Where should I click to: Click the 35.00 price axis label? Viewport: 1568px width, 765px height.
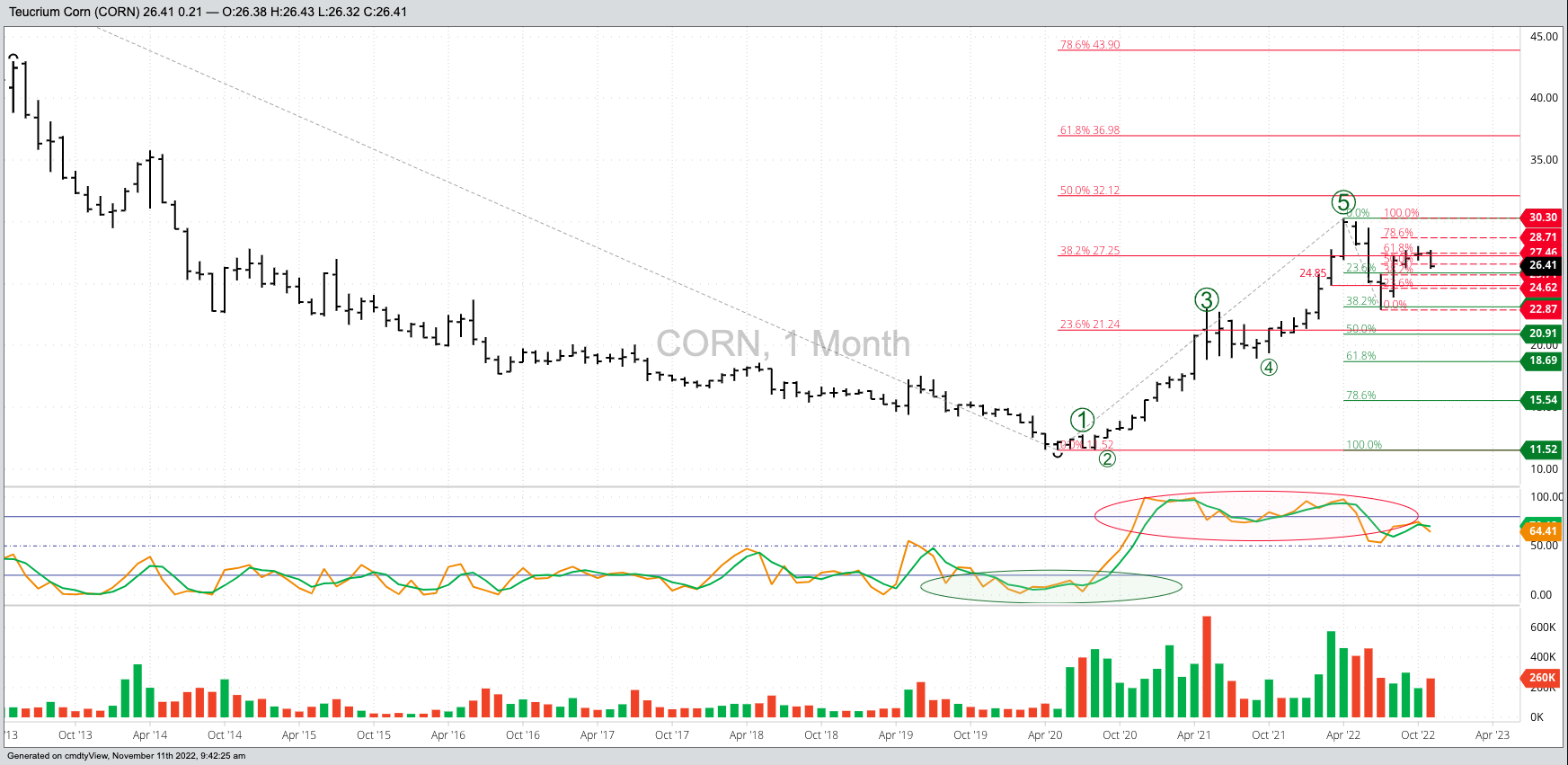coord(1544,160)
